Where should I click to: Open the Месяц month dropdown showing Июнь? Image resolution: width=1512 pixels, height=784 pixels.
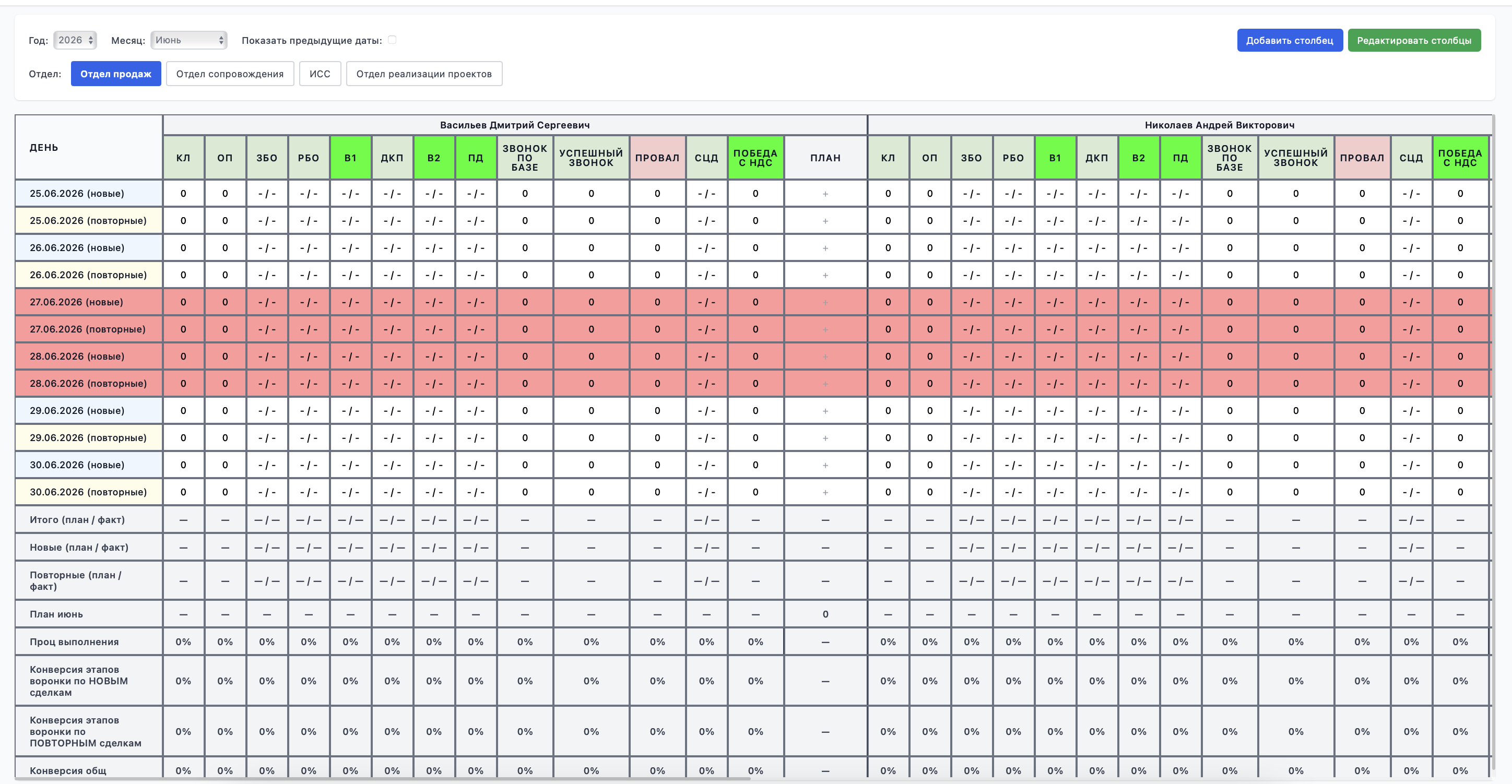pos(189,40)
